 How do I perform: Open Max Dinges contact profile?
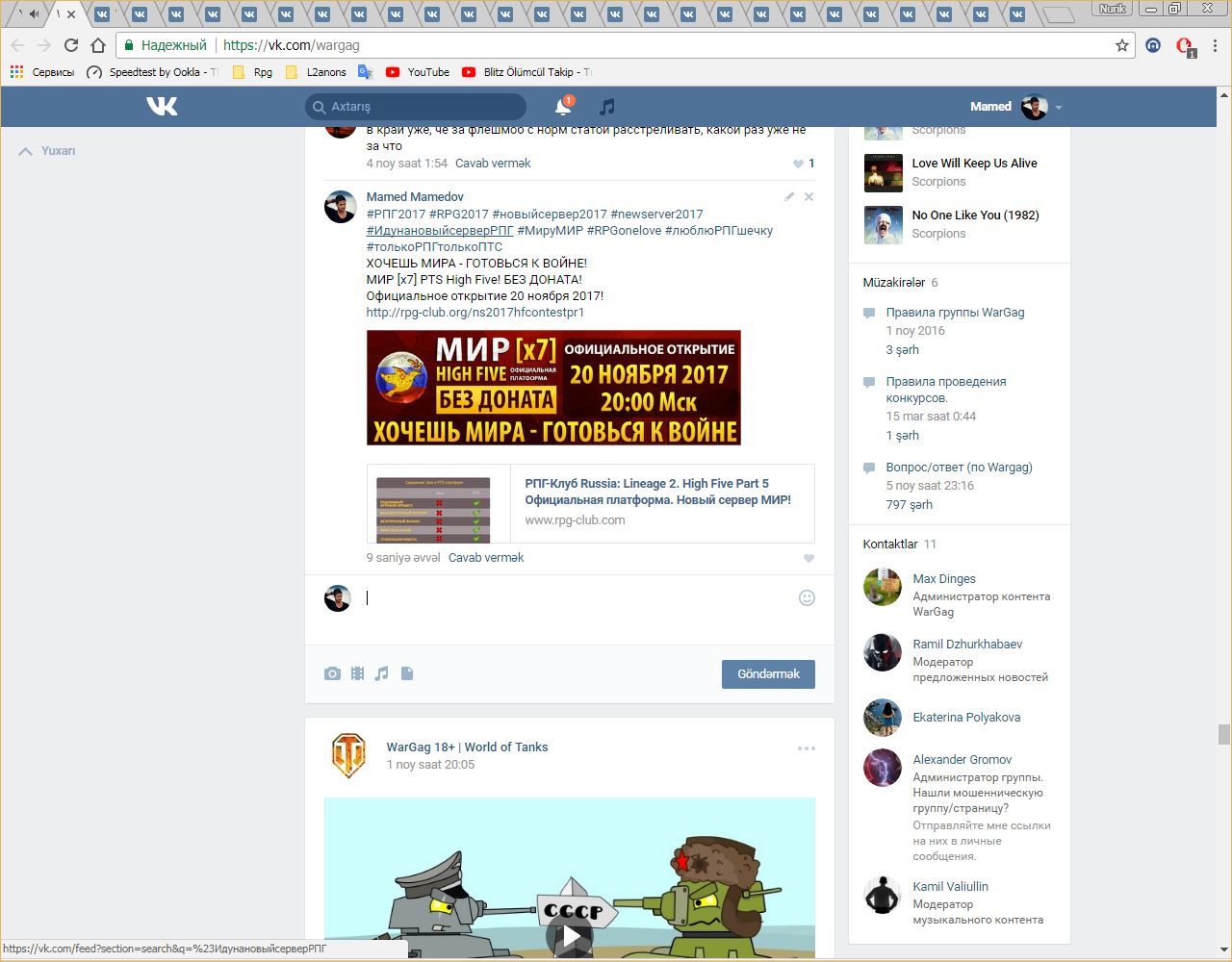click(944, 579)
